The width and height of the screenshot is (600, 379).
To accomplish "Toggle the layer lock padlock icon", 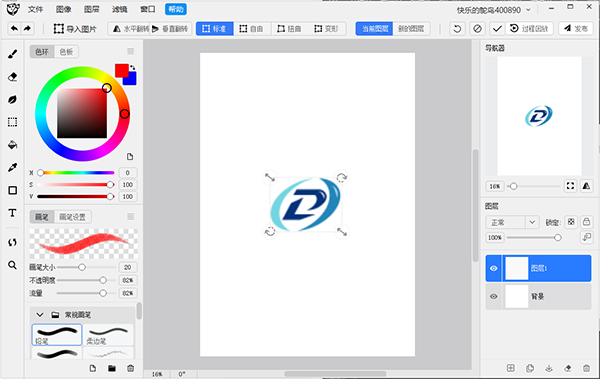I will pyautogui.click(x=586, y=222).
